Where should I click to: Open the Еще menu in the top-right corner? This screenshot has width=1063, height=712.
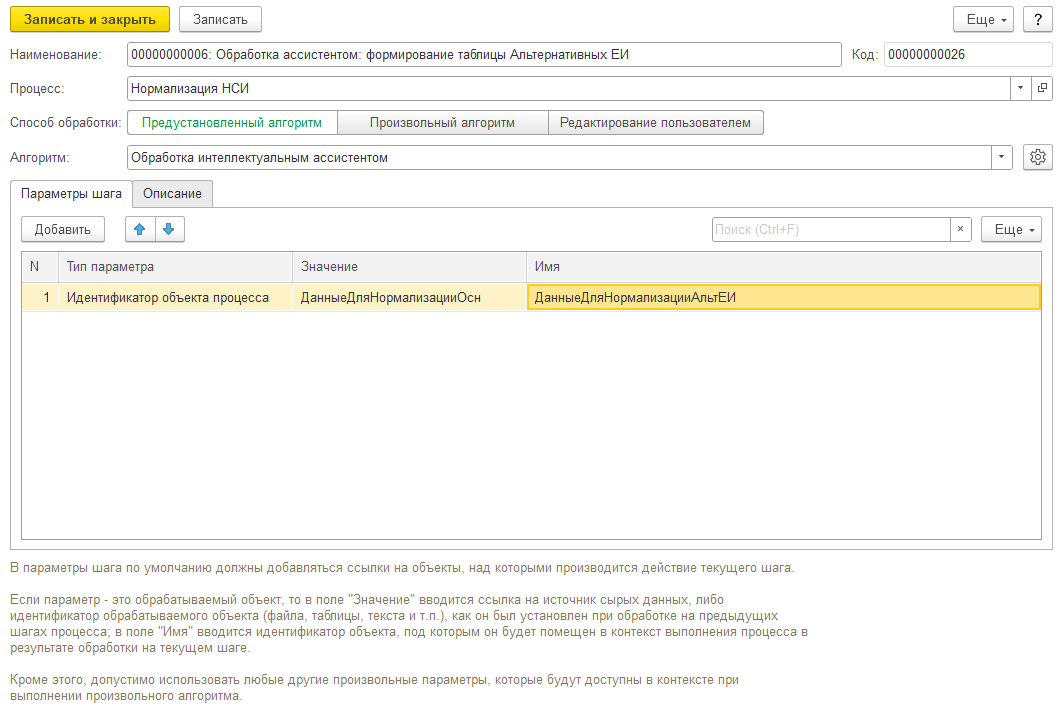point(983,18)
